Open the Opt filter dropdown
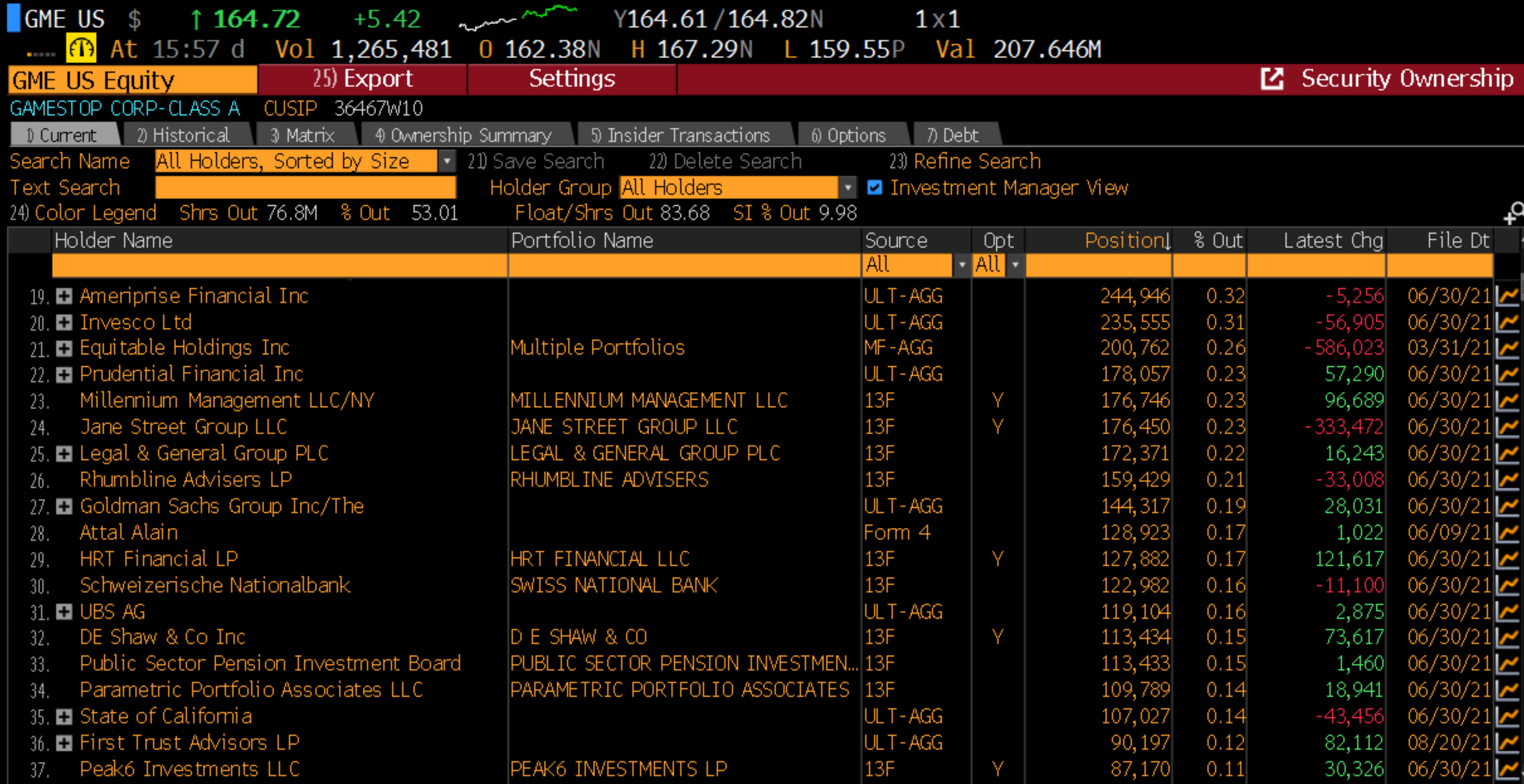The width and height of the screenshot is (1524, 784). (1015, 265)
